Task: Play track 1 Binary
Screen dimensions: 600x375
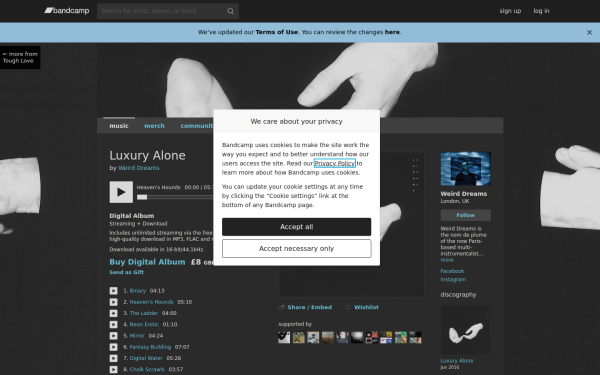Action: coord(114,291)
